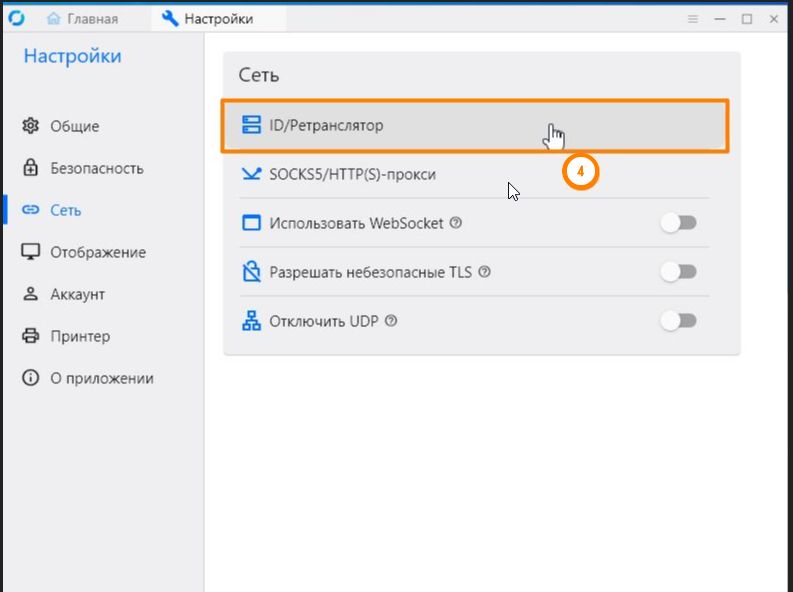This screenshot has width=793, height=592.
Task: Open Принтер settings section
Action: pos(104,336)
